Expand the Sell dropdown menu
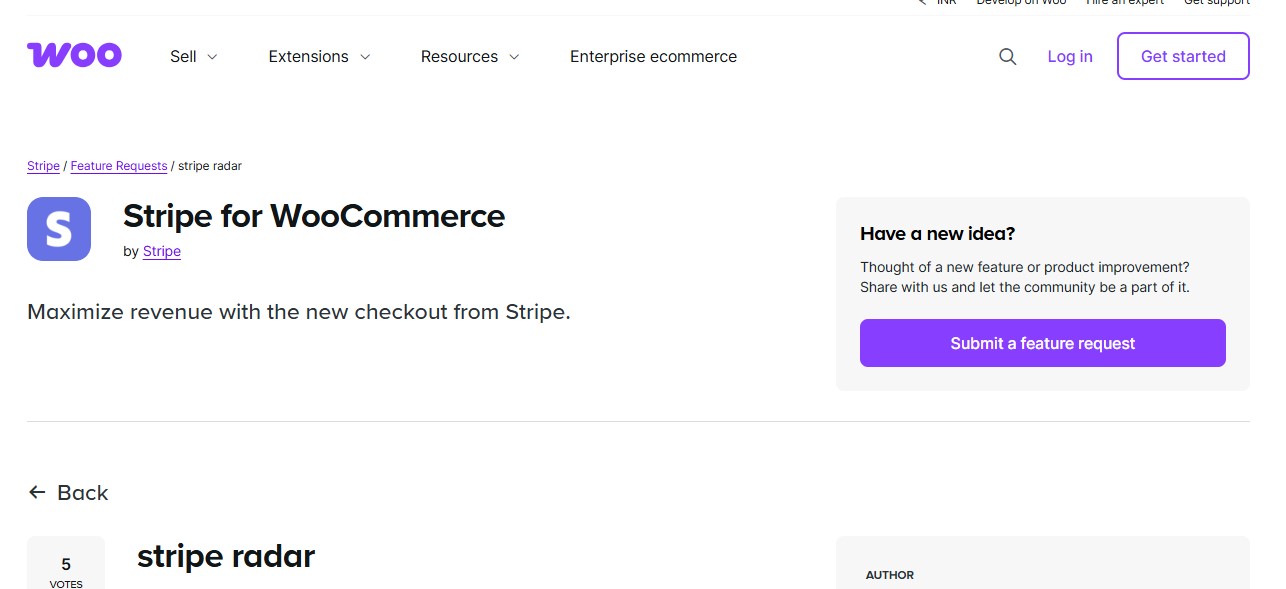 point(192,57)
